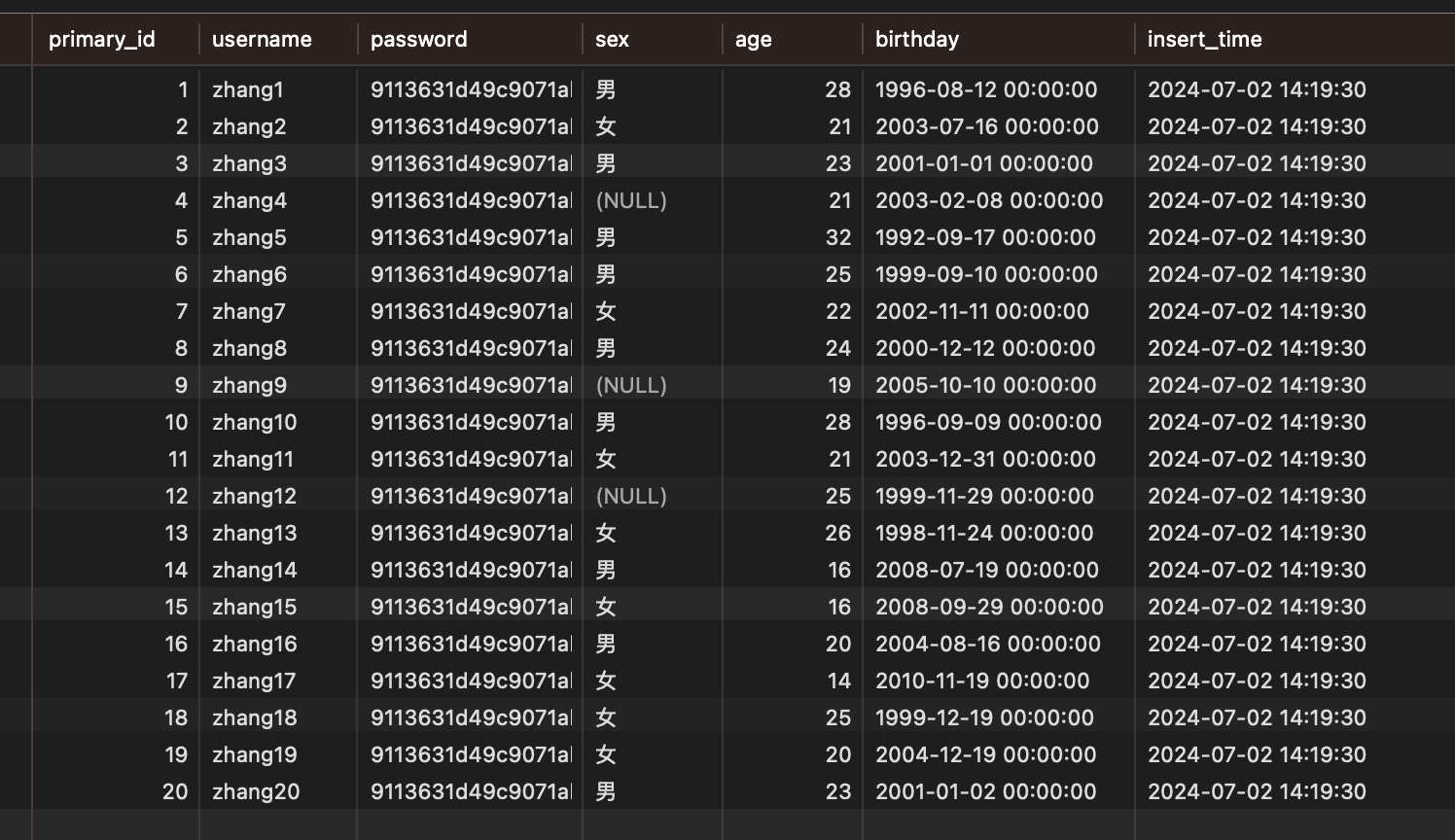Click the insert_time cell in zhang15's row
Viewport: 1455px width, 840px height.
[1257, 608]
